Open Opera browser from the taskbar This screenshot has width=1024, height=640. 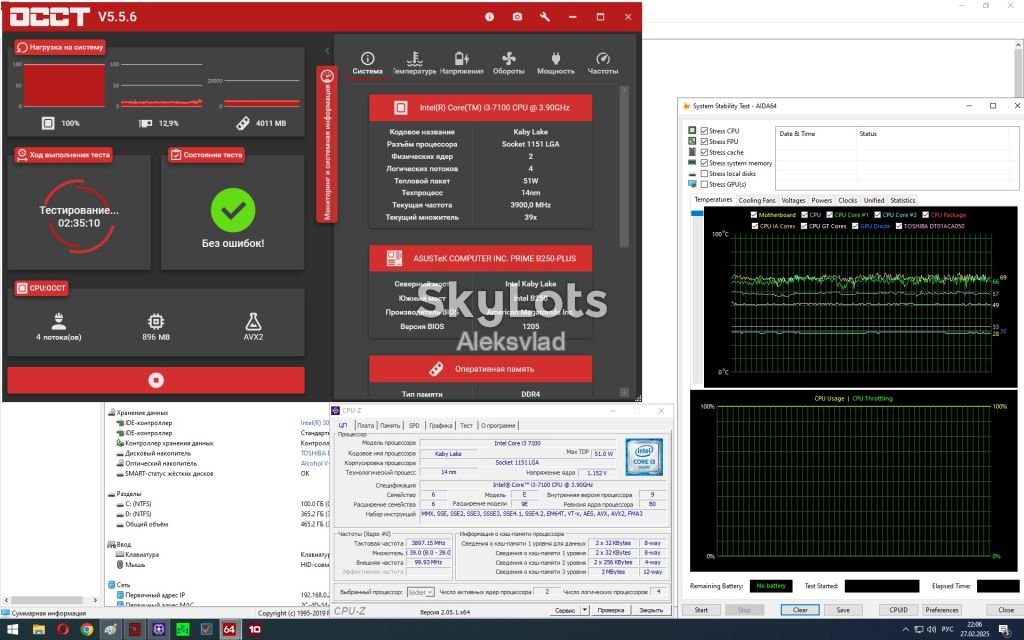(63, 630)
